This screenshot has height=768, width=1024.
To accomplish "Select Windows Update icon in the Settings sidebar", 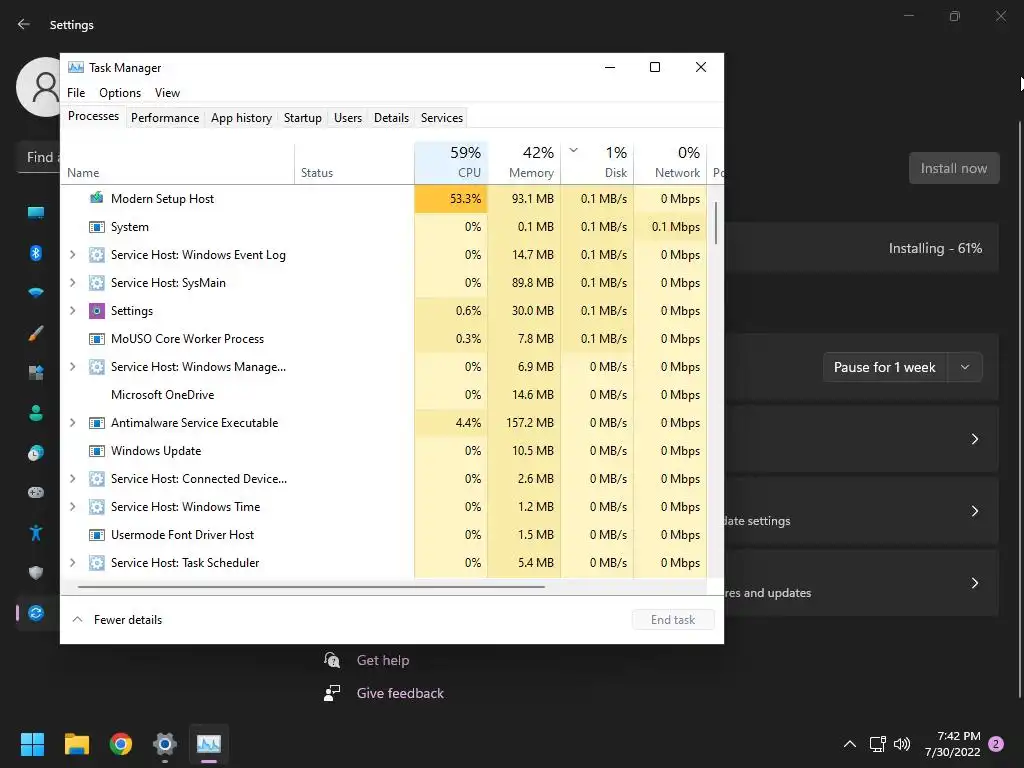I will [36, 613].
